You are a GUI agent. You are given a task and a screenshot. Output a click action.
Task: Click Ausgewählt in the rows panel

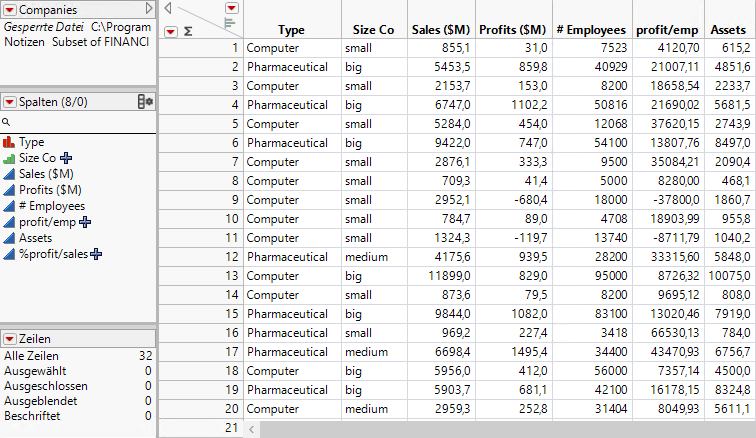point(35,371)
